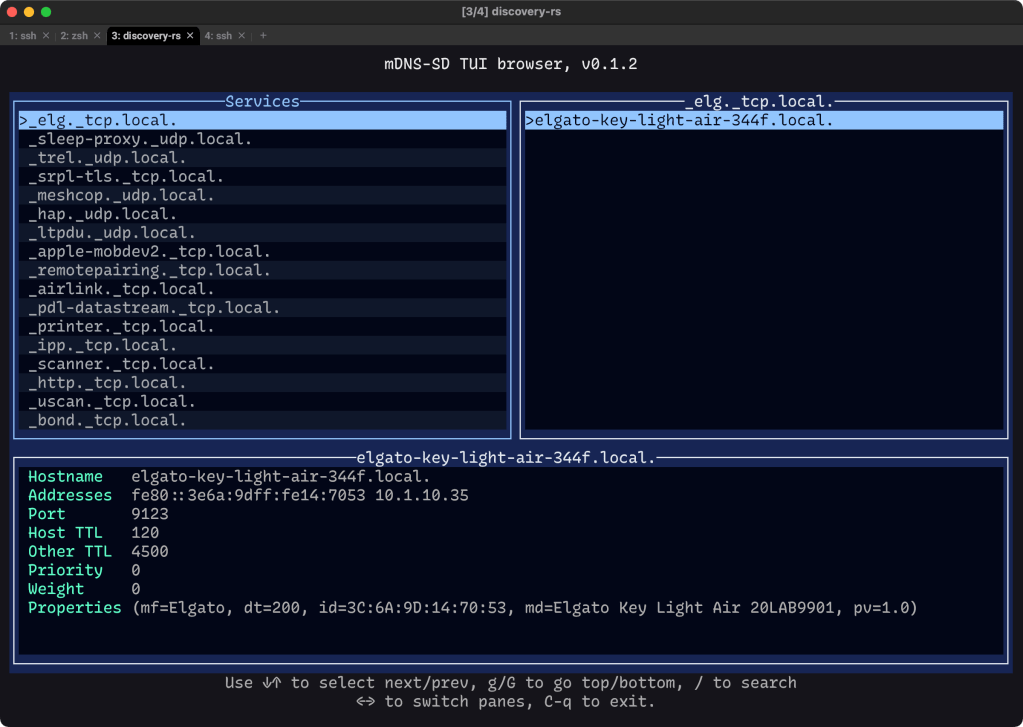Close the "2: zsh" tab
The height and width of the screenshot is (727, 1023).
click(x=97, y=36)
